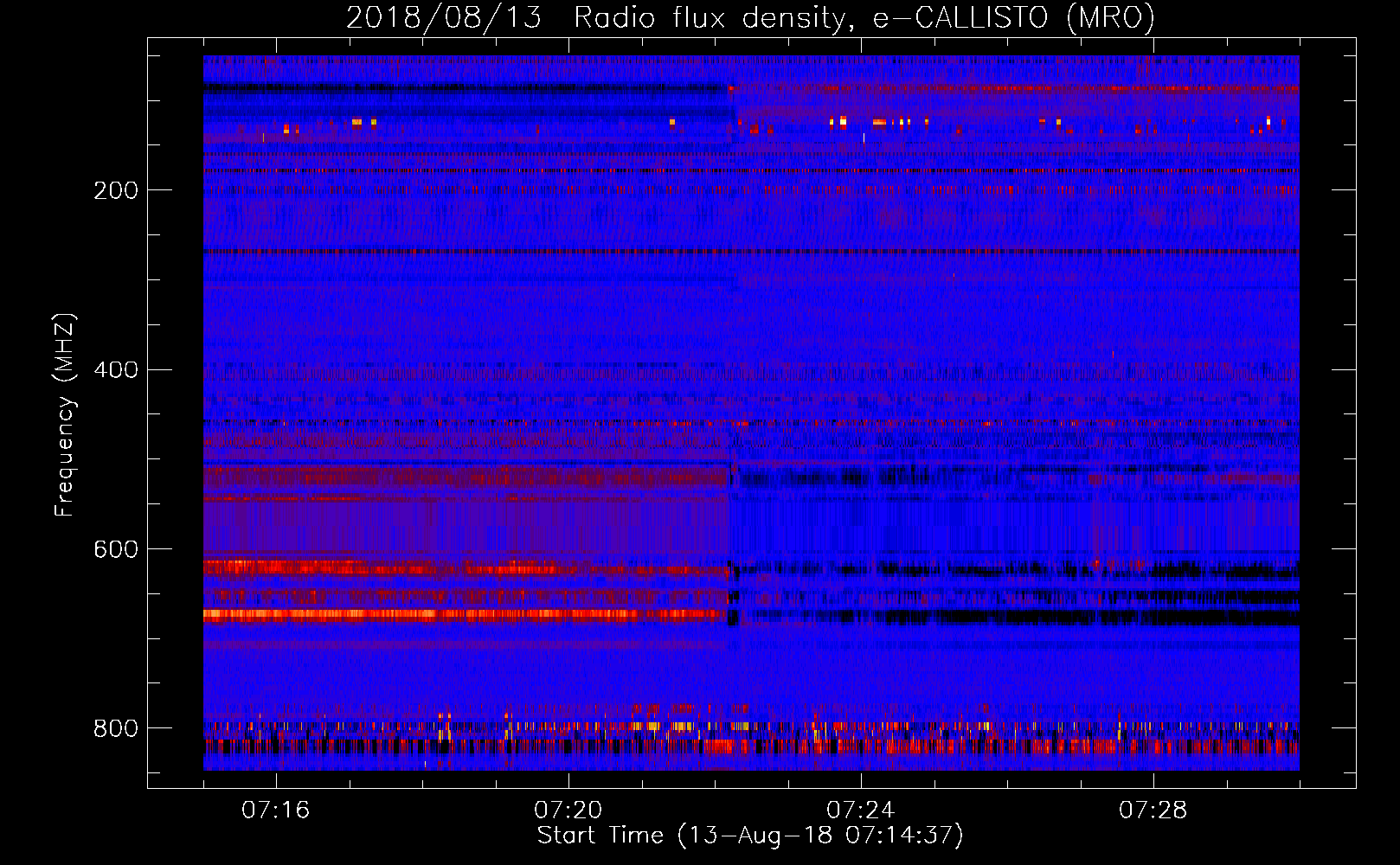Click the 200 frequency tick label
This screenshot has width=1400, height=865.
click(x=115, y=190)
